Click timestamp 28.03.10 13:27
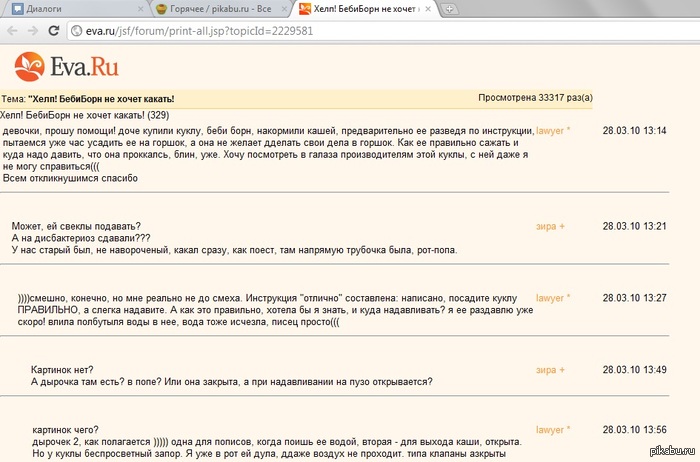 coord(634,298)
